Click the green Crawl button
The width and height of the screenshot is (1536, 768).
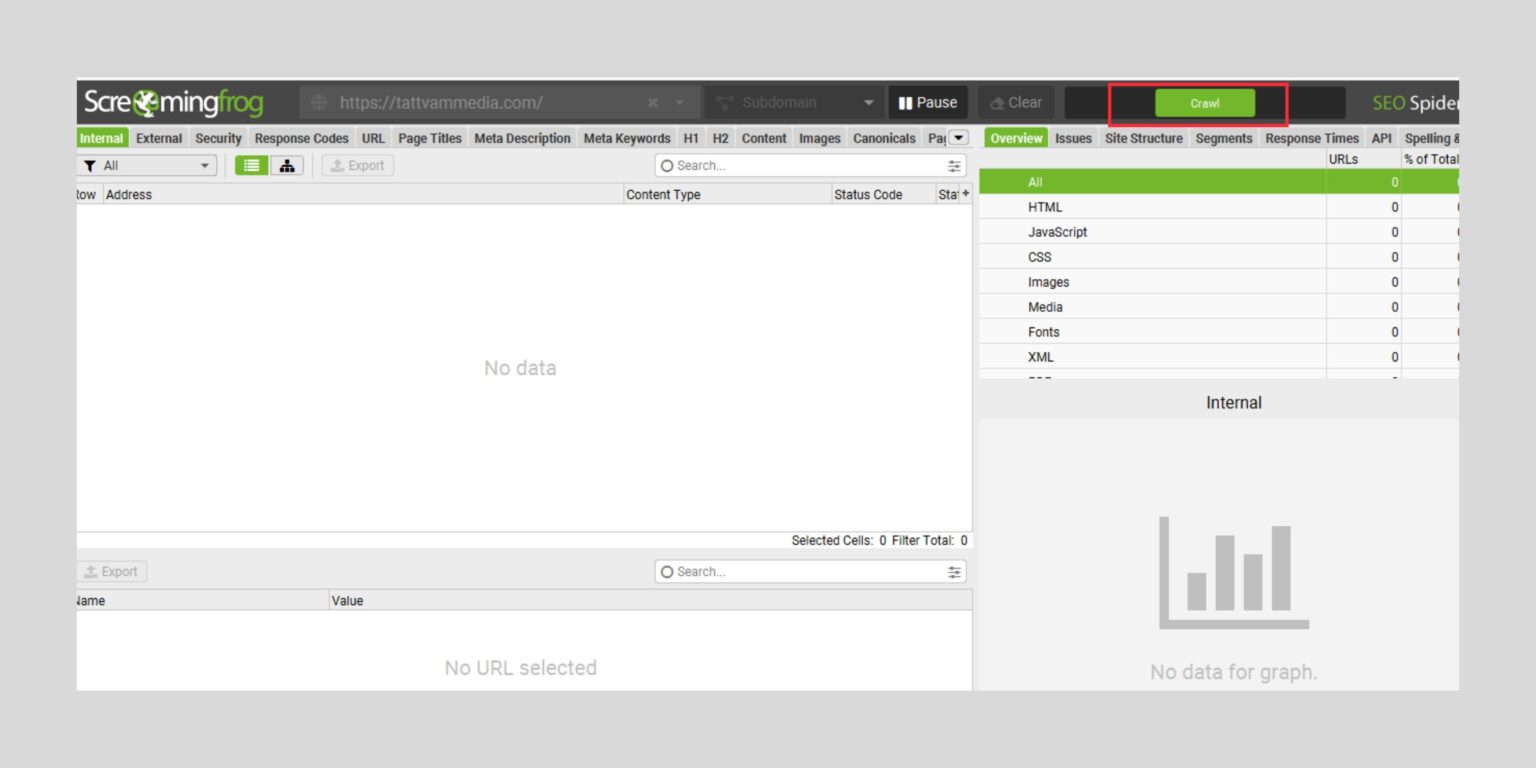pos(1204,103)
